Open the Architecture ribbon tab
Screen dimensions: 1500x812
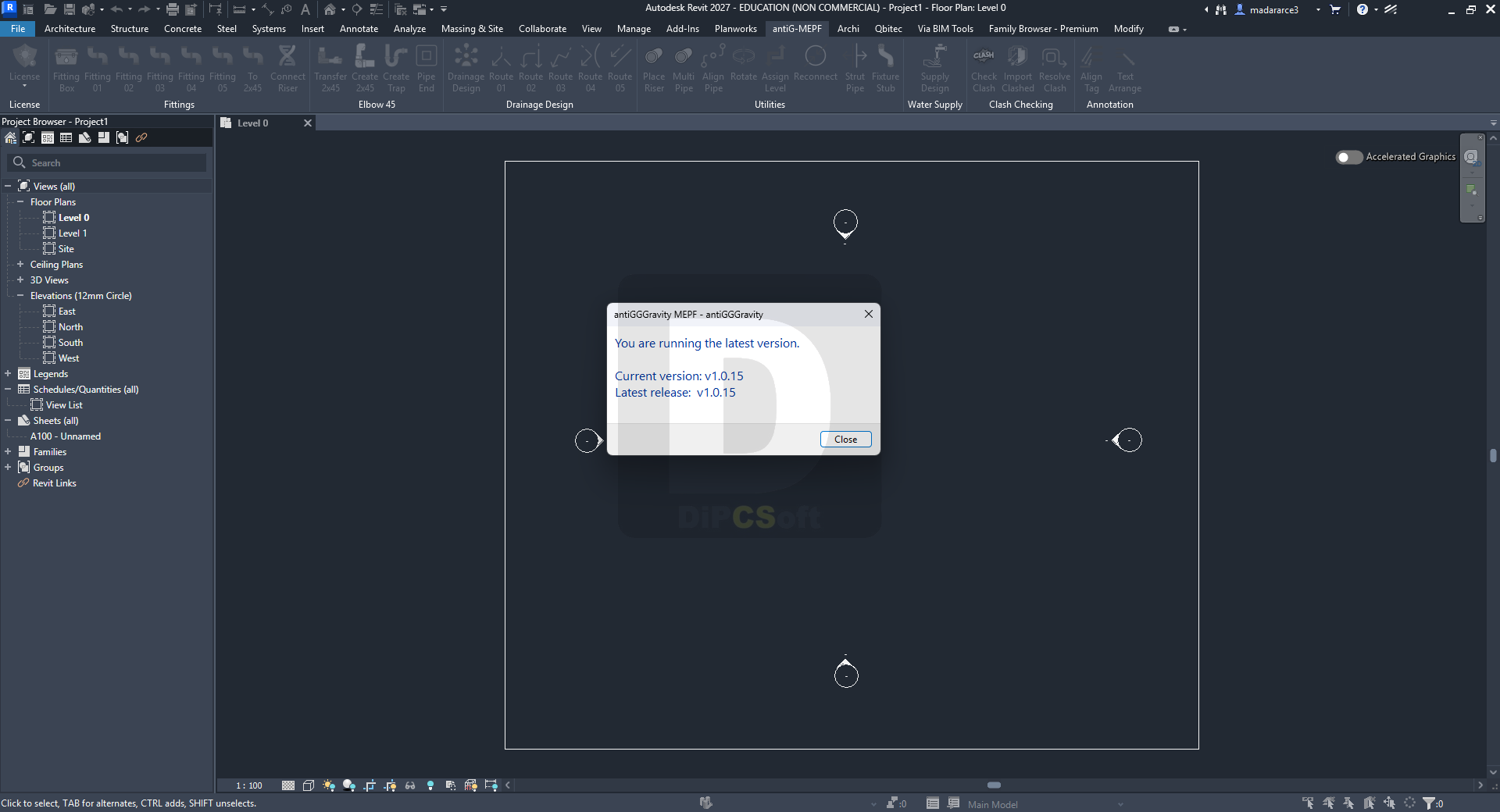pos(70,29)
